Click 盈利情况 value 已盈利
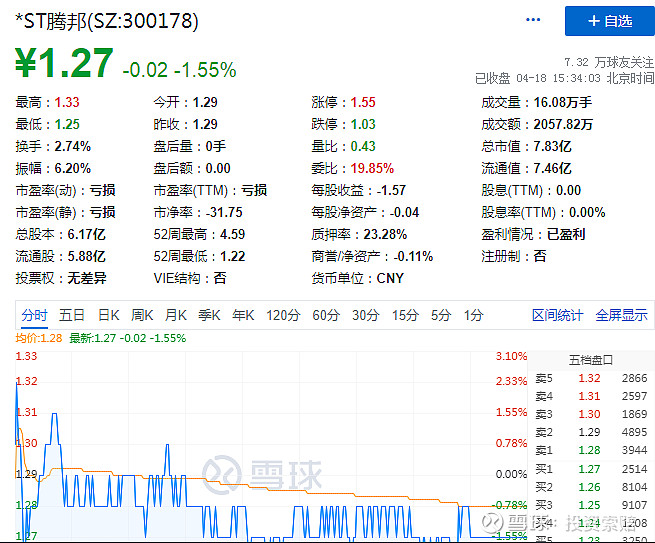 [x=566, y=234]
